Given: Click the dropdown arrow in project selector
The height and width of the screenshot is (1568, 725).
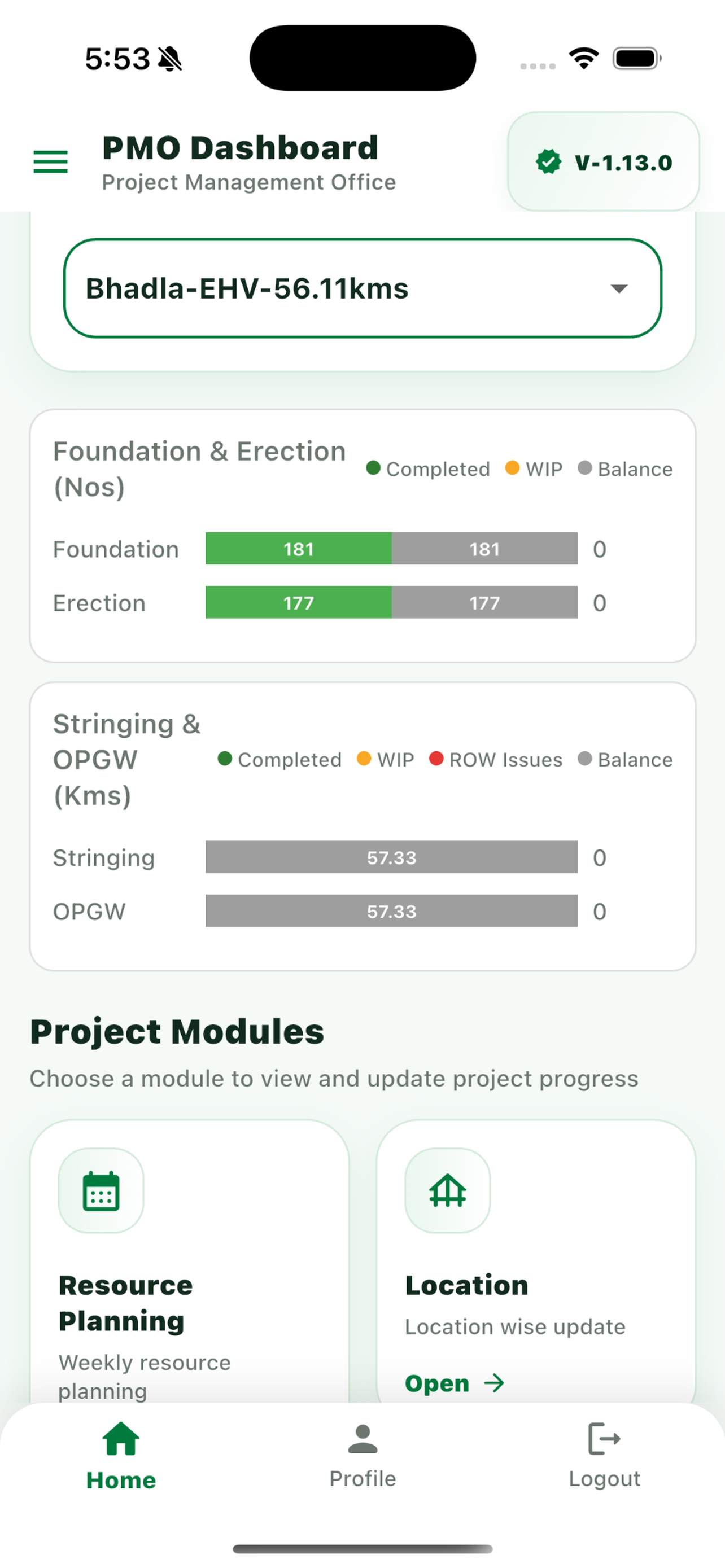Looking at the screenshot, I should [619, 288].
